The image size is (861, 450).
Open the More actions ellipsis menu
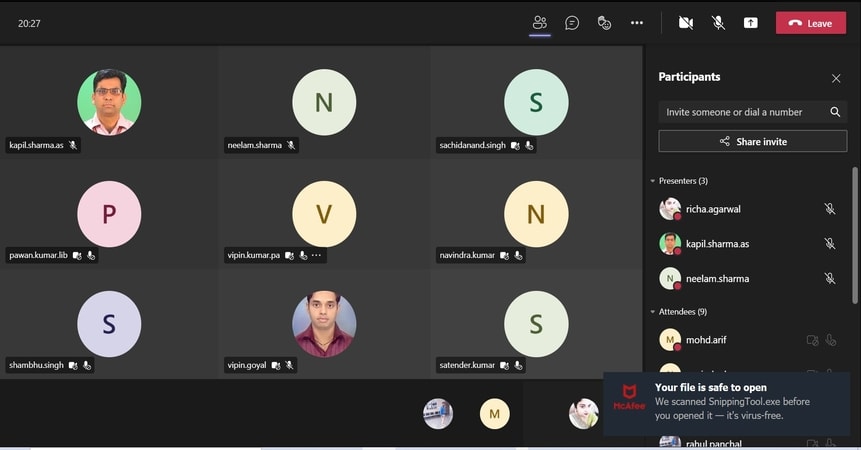tap(637, 22)
